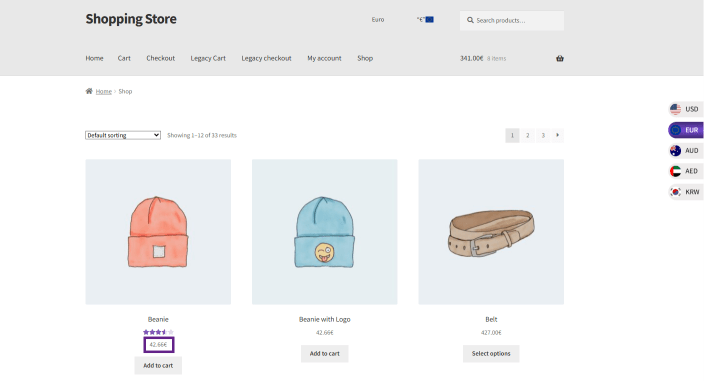This screenshot has width=704, height=381.
Task: Add Beanie with Logo to cart
Action: pyautogui.click(x=325, y=354)
